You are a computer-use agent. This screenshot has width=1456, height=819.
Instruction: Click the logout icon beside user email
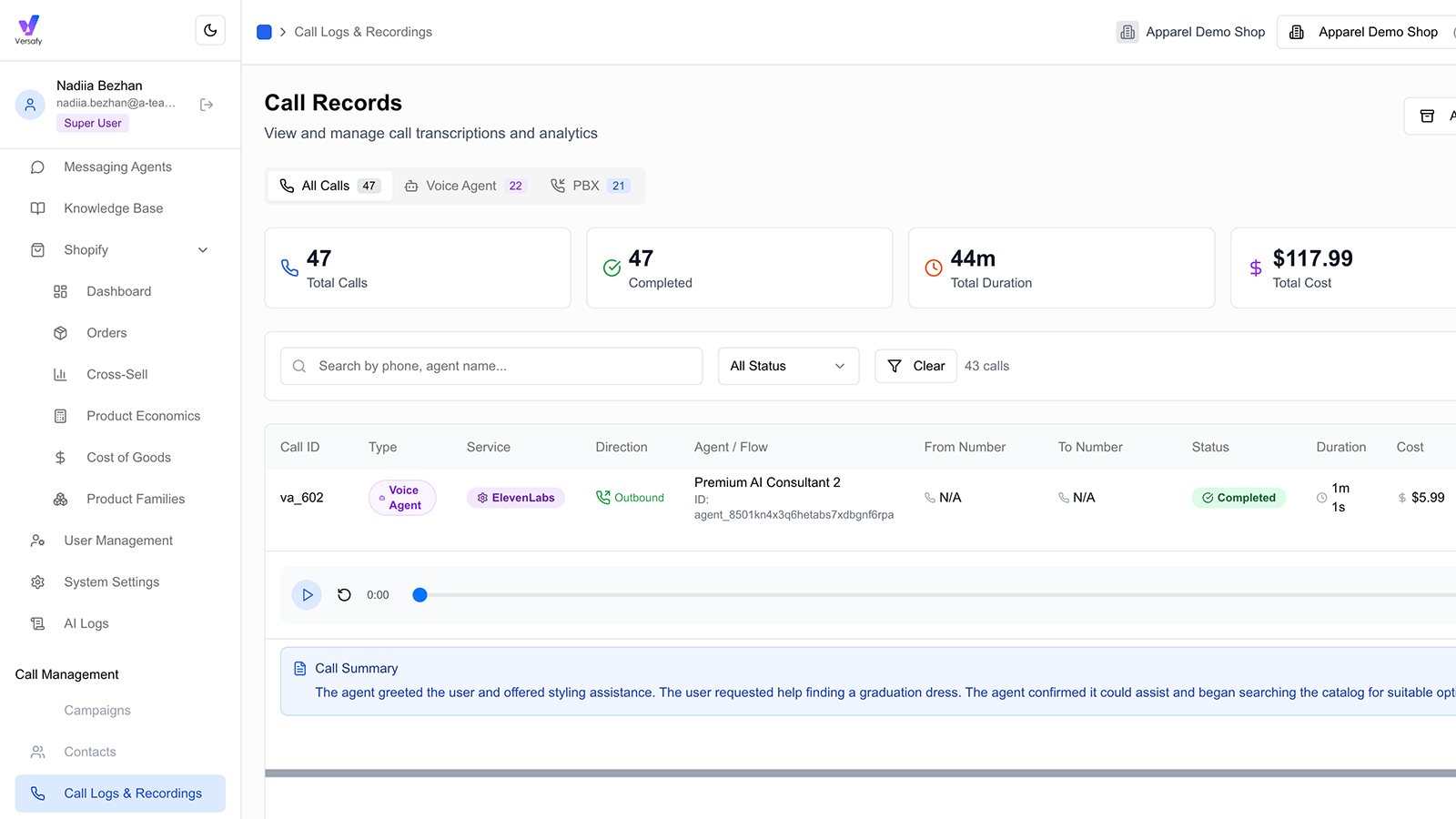(207, 105)
